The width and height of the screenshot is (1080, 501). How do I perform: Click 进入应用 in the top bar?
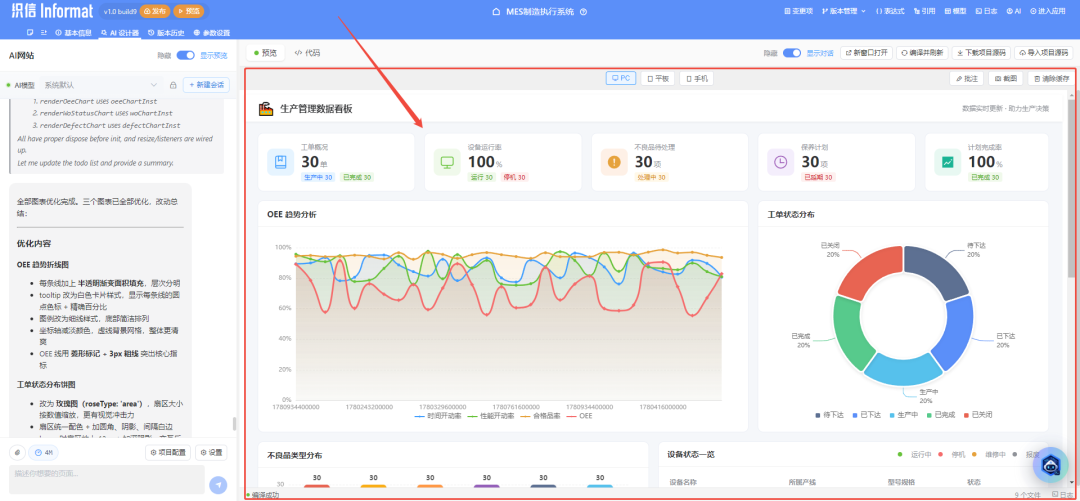[1047, 12]
